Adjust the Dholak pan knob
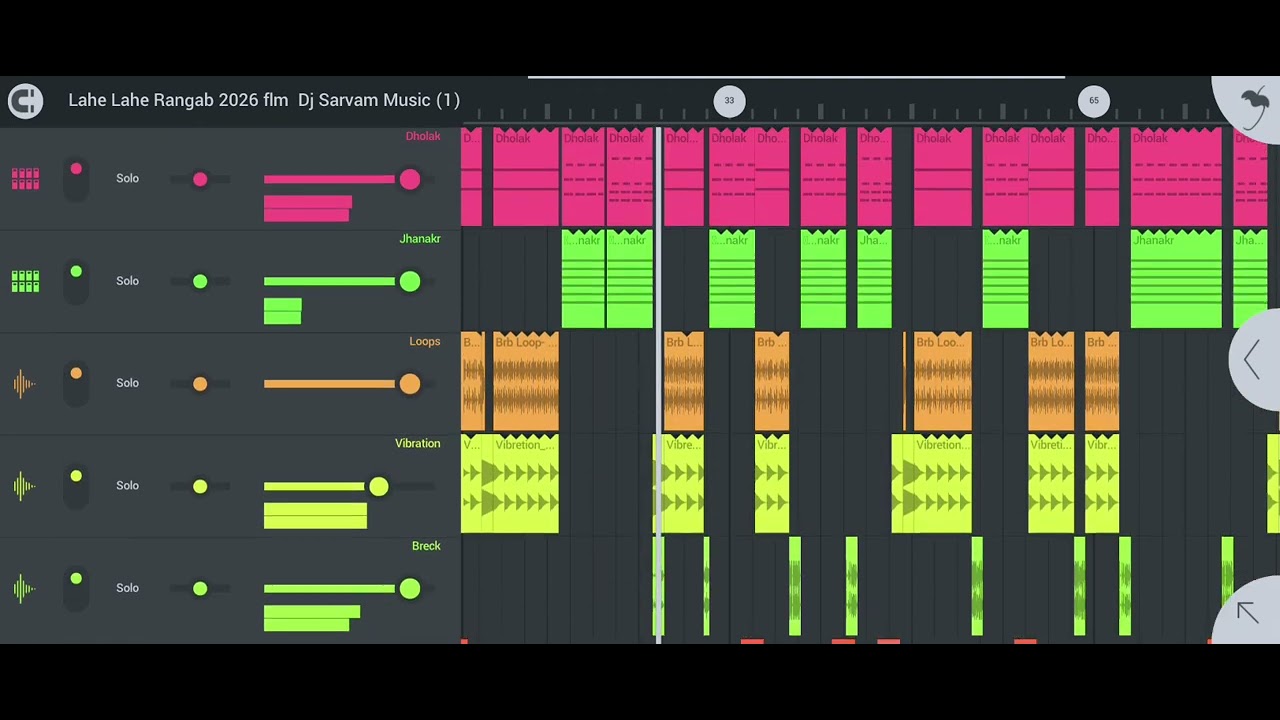This screenshot has height=720, width=1280. (200, 179)
